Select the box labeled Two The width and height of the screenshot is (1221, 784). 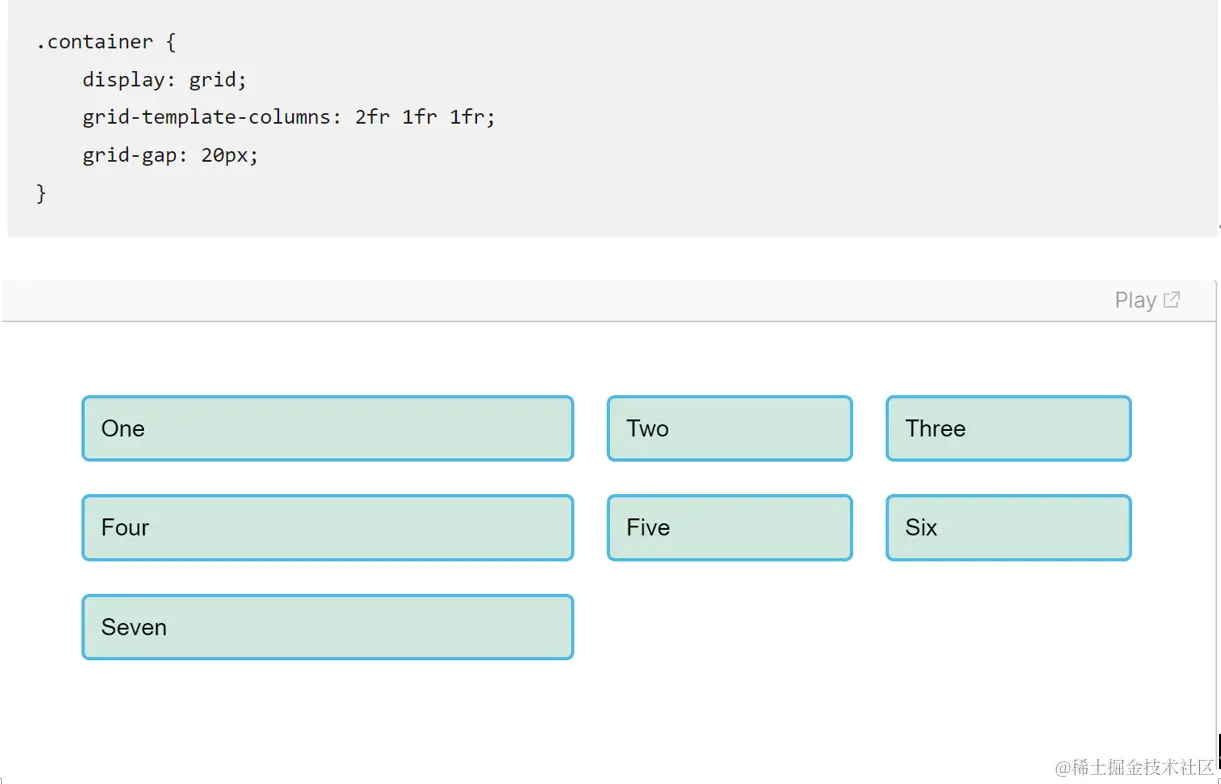click(x=729, y=428)
